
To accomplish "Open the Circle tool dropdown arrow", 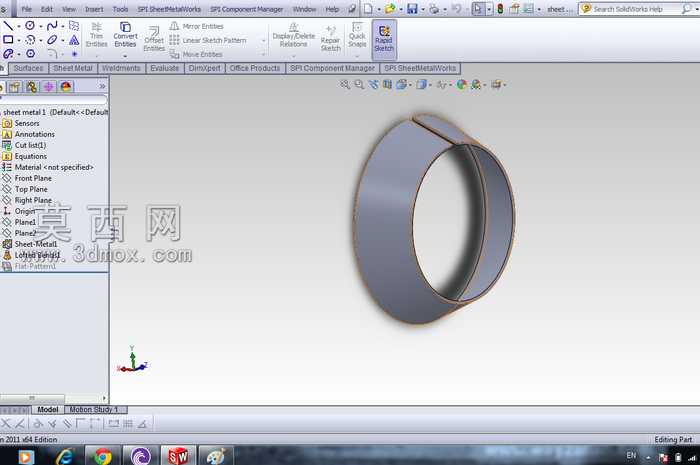I will tap(41, 26).
